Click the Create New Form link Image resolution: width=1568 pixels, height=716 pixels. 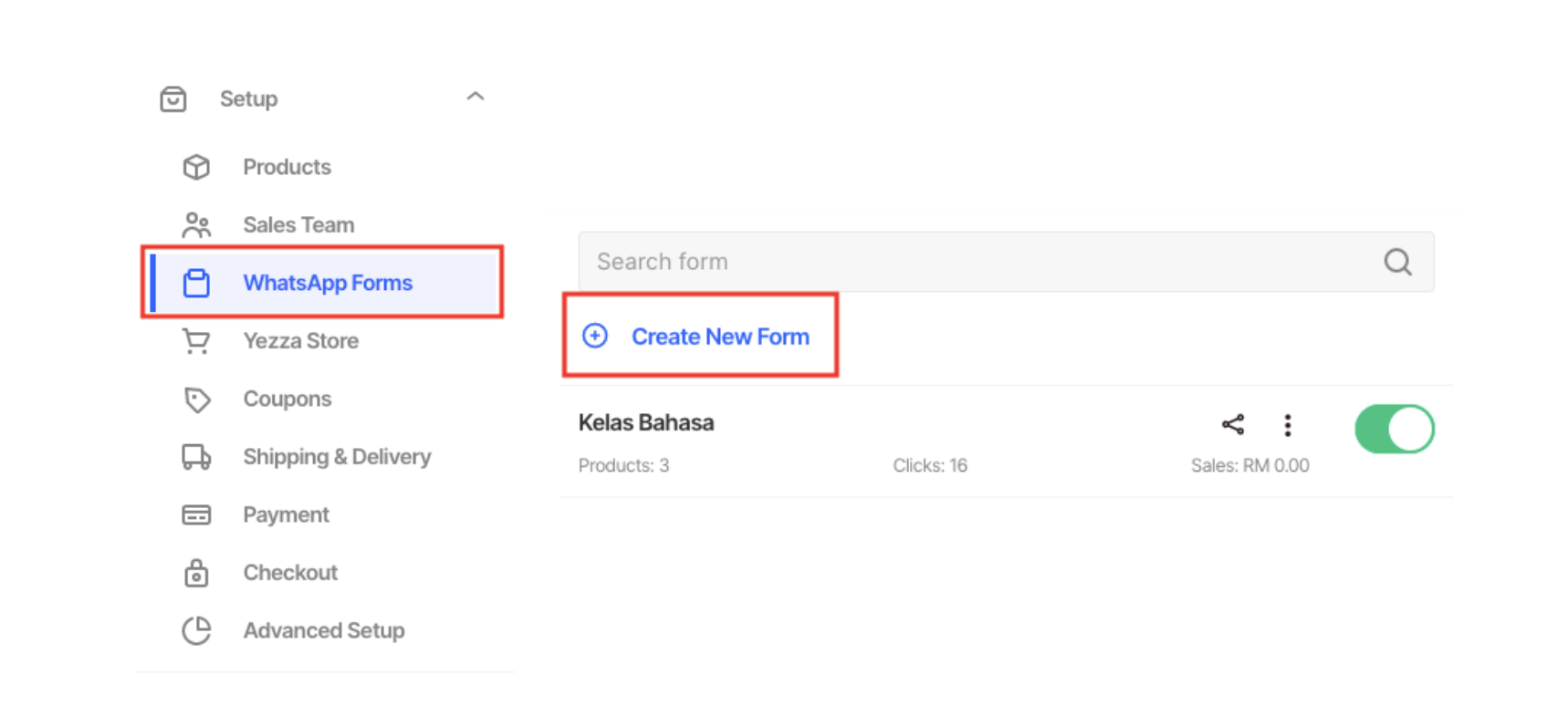(719, 337)
